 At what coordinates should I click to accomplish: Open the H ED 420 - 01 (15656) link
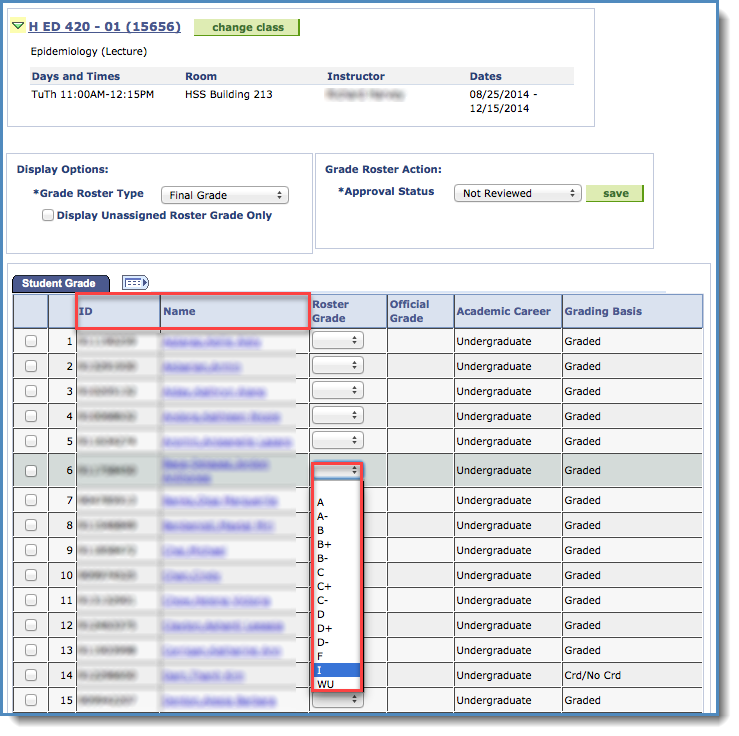tap(105, 26)
